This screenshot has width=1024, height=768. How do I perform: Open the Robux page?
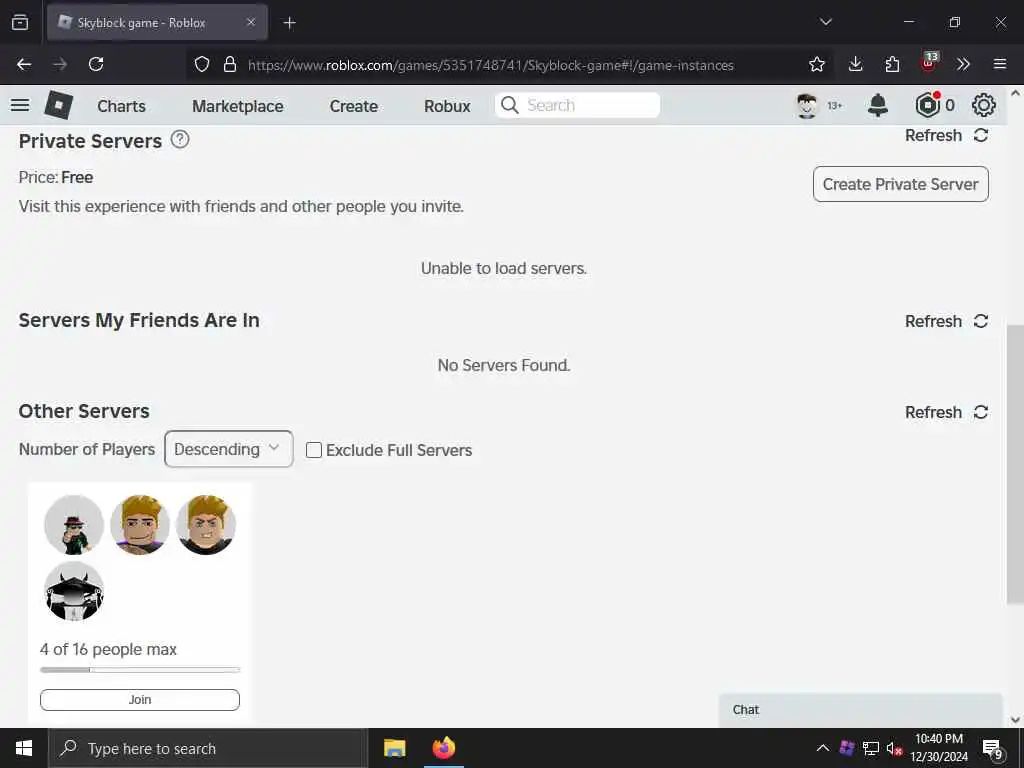447,106
